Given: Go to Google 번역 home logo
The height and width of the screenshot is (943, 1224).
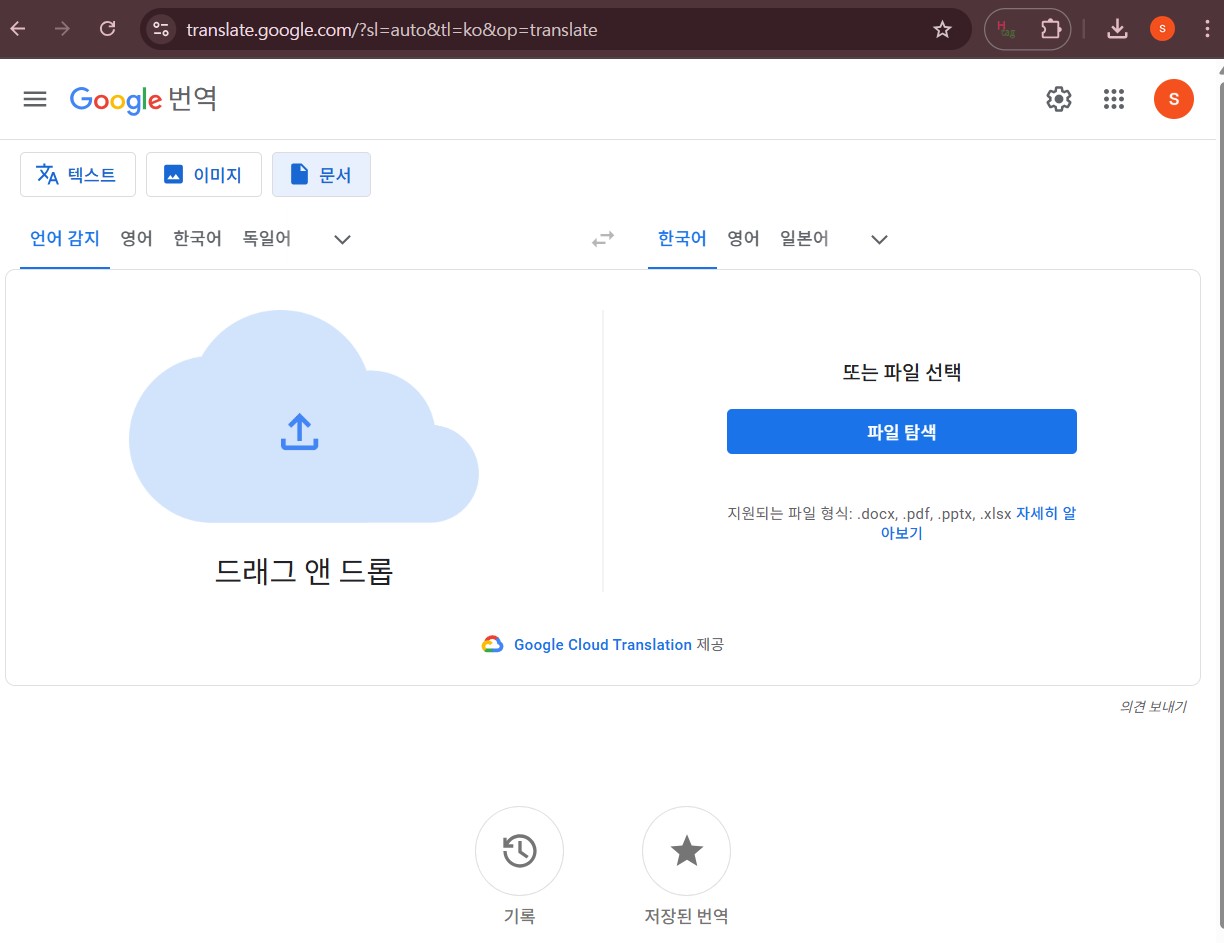Looking at the screenshot, I should 143,99.
